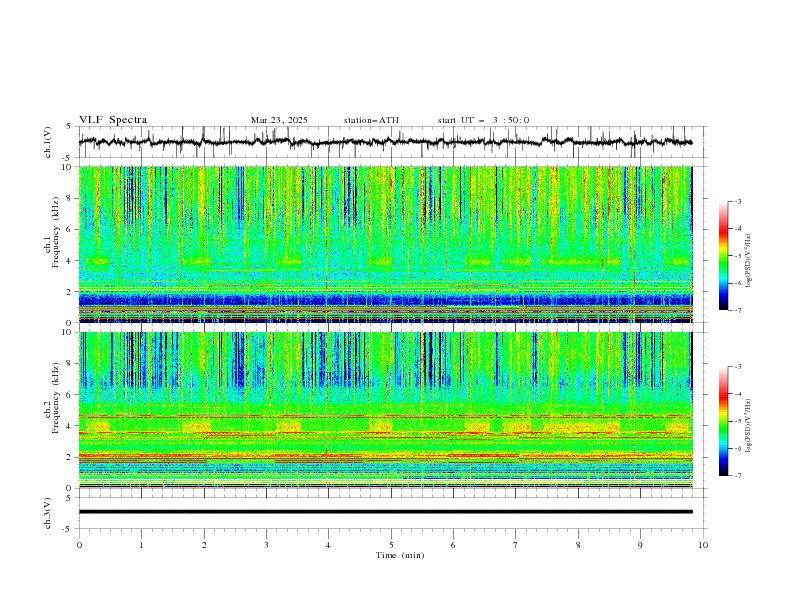Click the "Time (min)" x-axis label
Image resolution: width=792 pixels, height=612 pixels.
400,555
